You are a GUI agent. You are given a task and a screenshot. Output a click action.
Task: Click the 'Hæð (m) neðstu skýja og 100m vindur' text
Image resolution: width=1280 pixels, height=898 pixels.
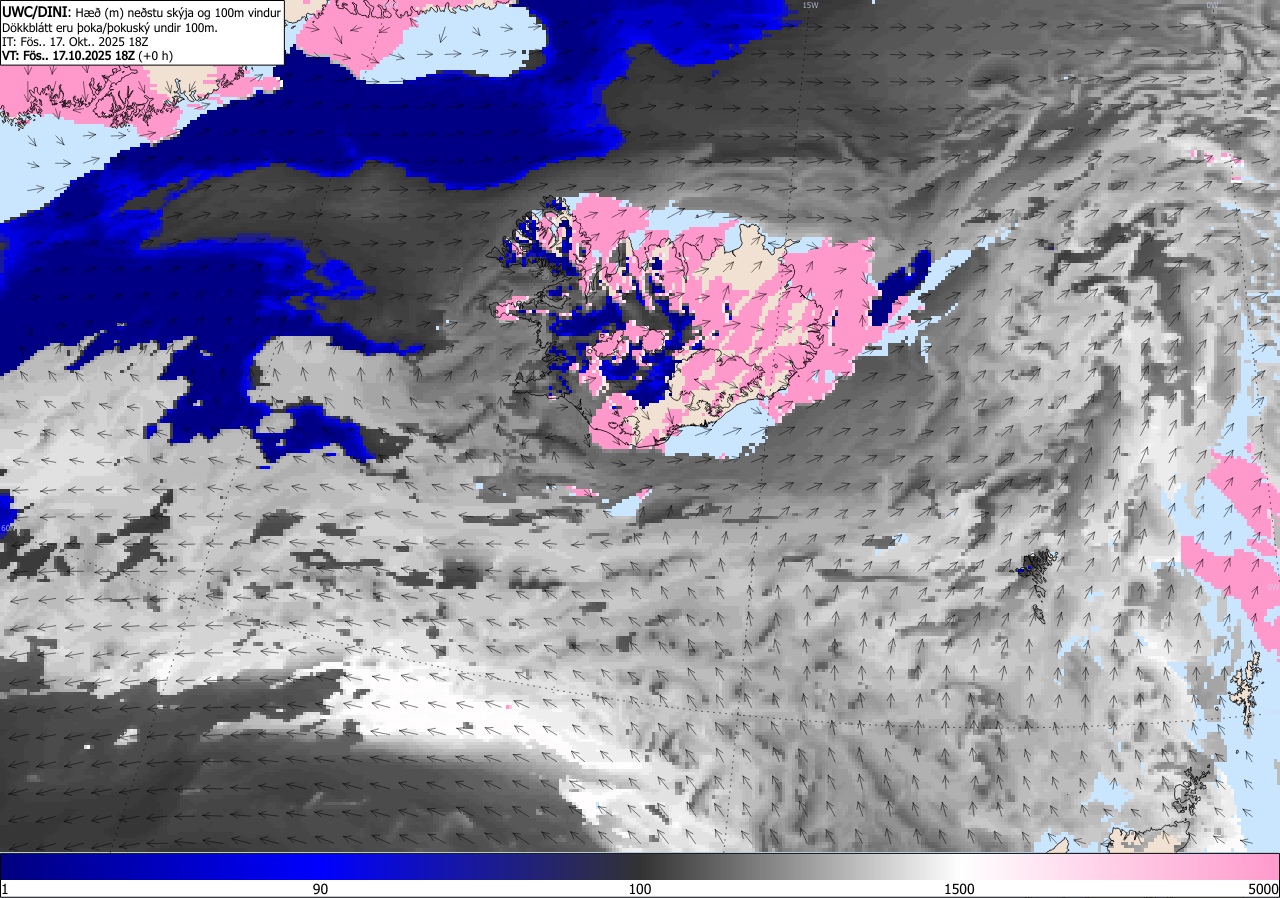[178, 11]
